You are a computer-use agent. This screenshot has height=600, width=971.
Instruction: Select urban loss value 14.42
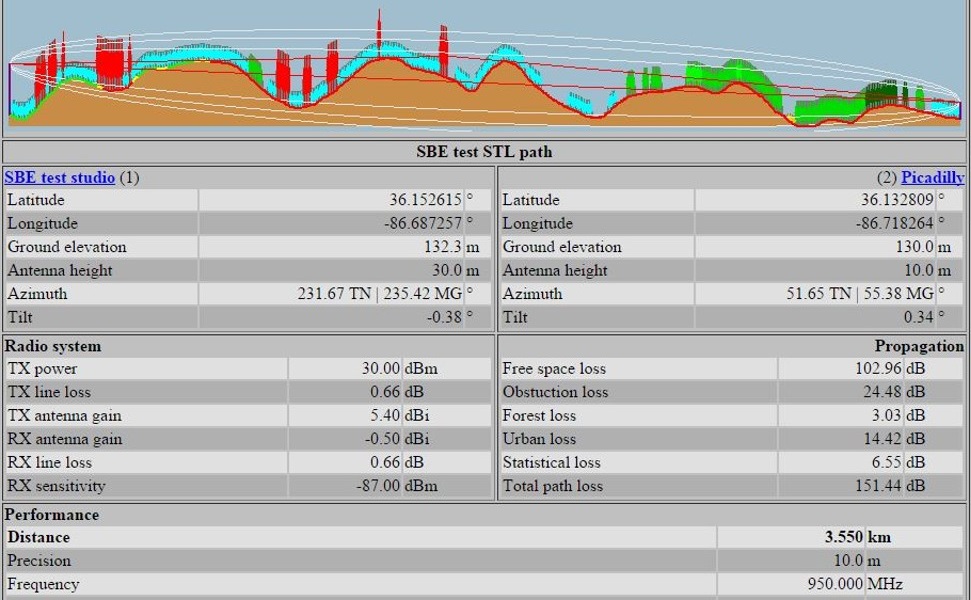tap(882, 439)
